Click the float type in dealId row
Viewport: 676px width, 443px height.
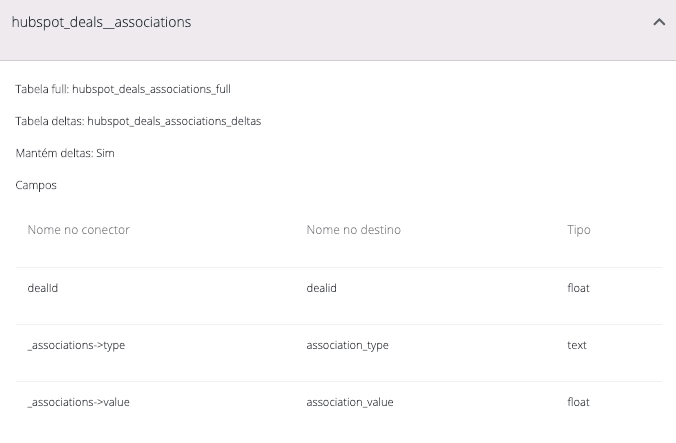tap(578, 288)
